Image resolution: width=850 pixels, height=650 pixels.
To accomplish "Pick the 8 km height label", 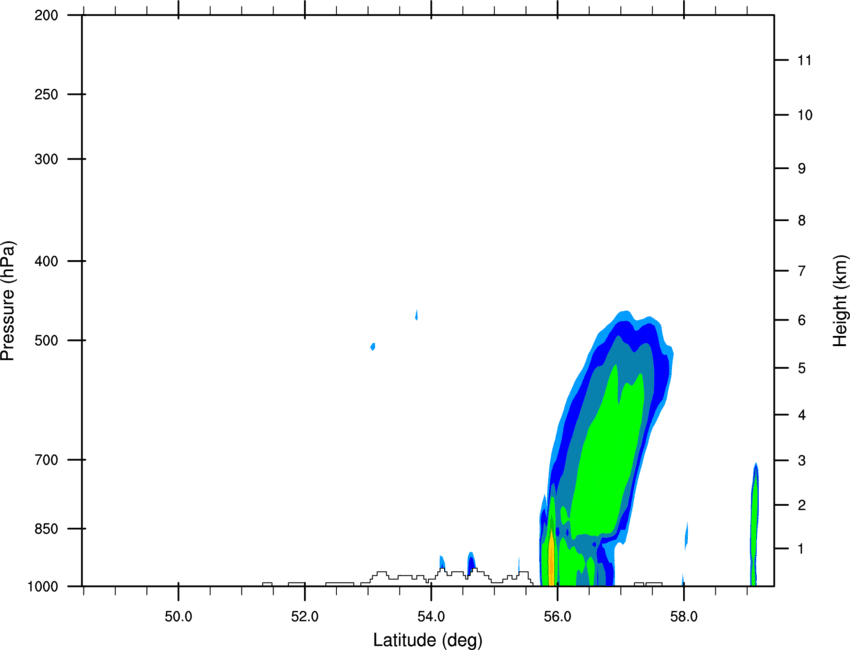I will point(802,221).
